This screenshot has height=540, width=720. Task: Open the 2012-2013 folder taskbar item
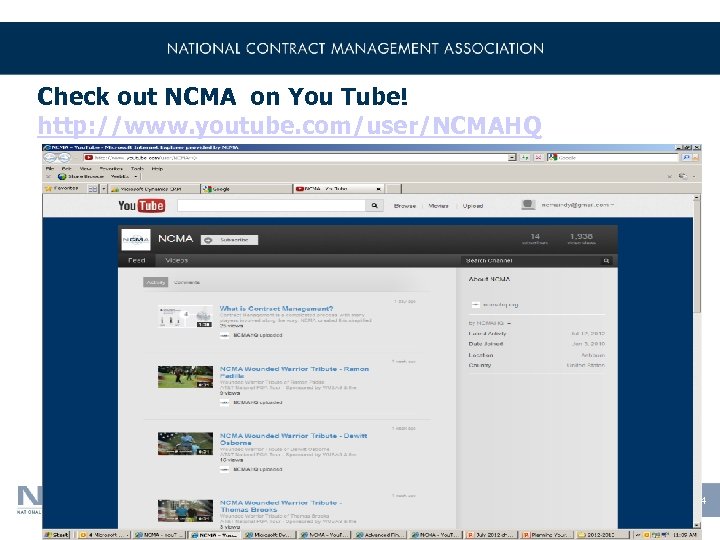(602, 534)
